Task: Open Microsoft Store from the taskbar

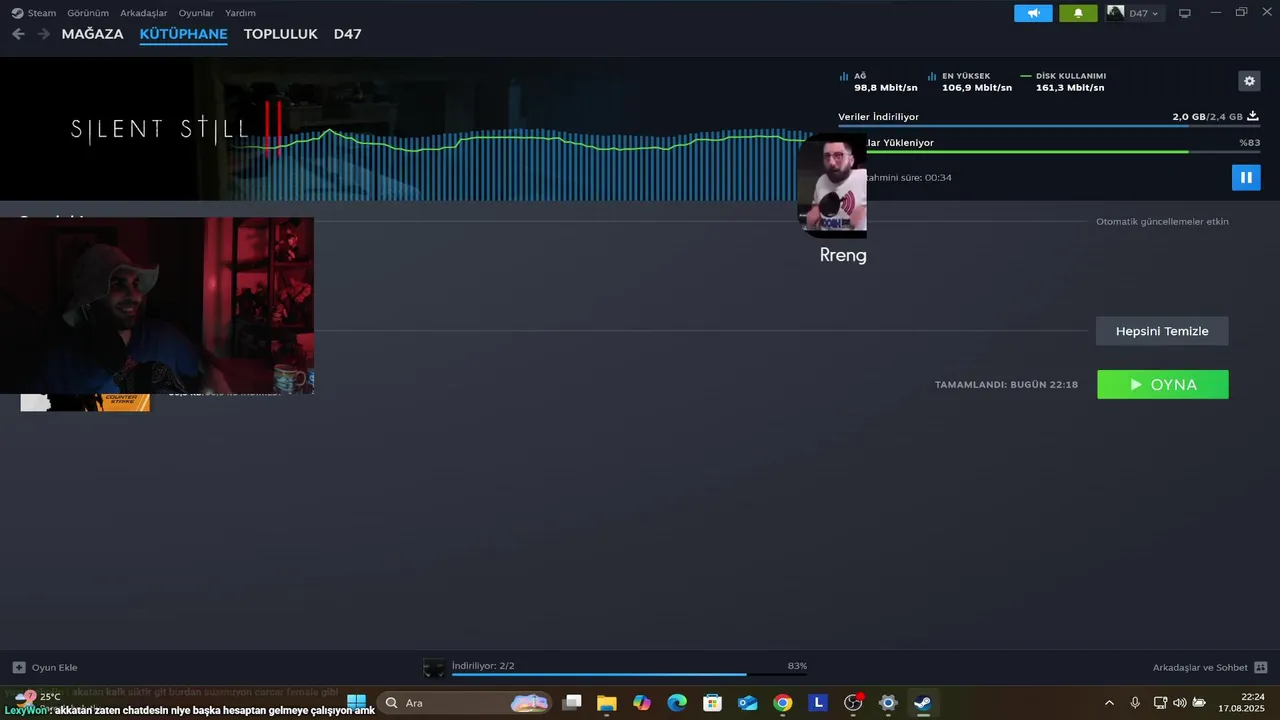Action: click(712, 703)
